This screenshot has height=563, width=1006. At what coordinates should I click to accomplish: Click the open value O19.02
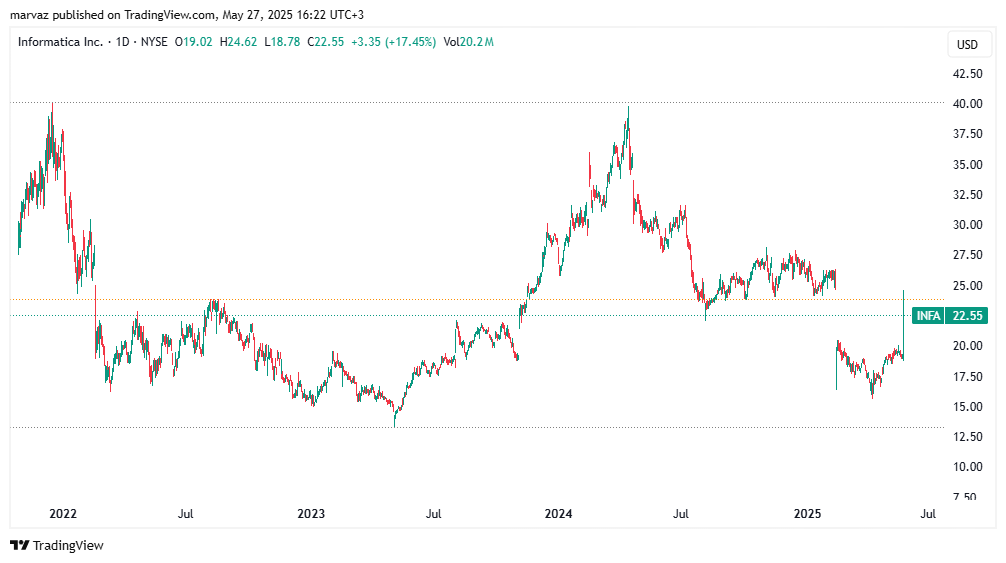tap(193, 42)
